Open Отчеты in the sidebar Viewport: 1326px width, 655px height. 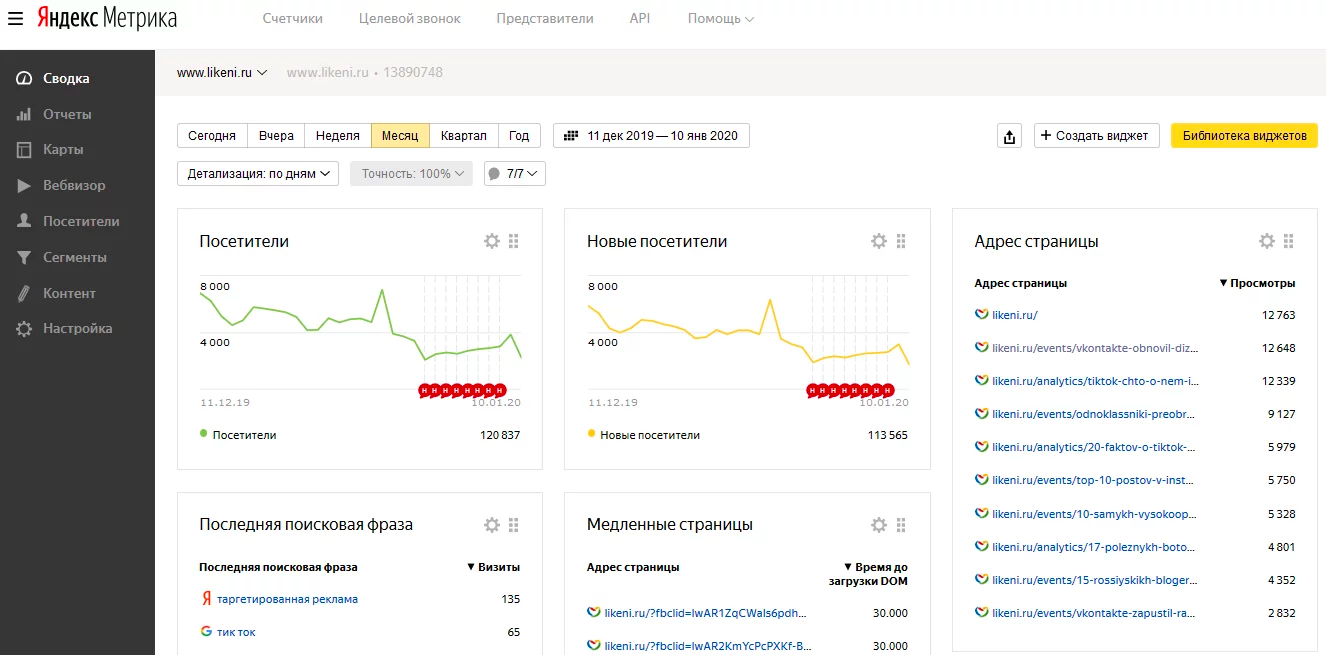[67, 114]
